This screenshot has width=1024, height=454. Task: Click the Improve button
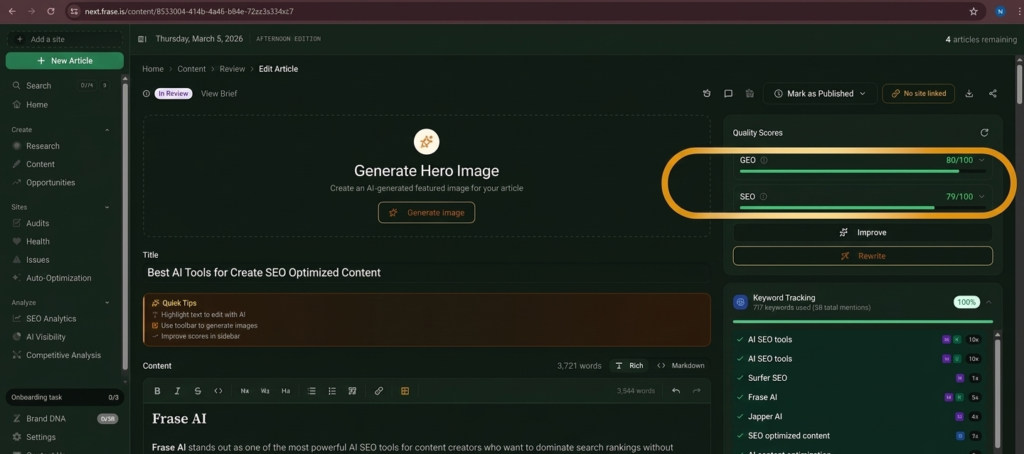863,233
